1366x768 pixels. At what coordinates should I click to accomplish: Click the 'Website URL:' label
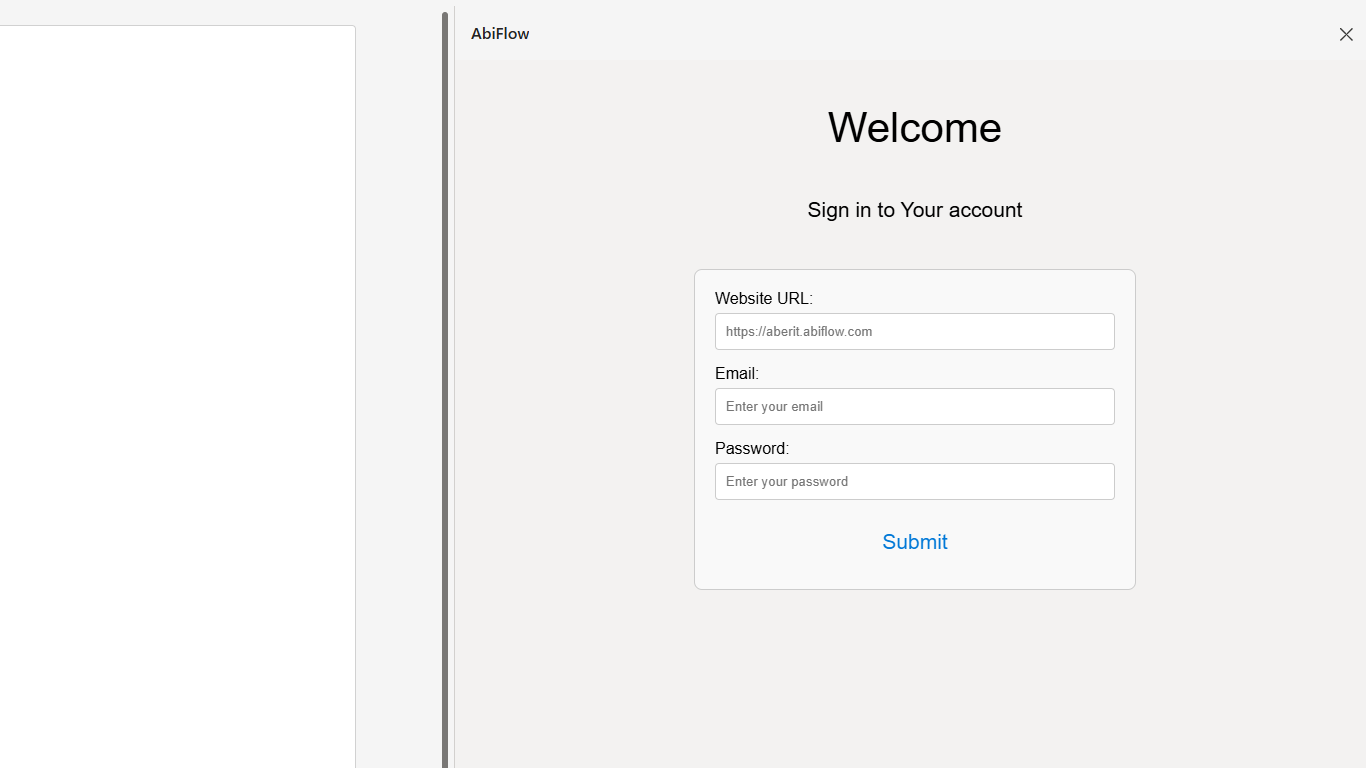(x=764, y=298)
